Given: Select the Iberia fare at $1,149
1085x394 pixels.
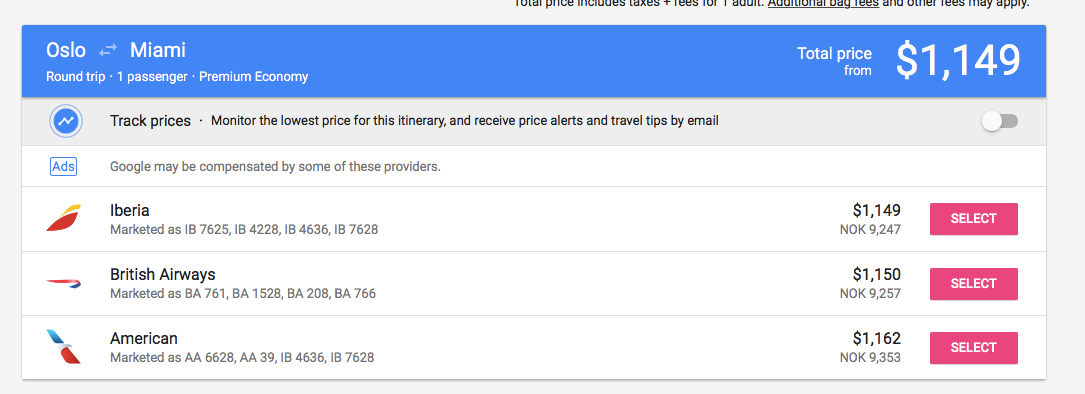Looking at the screenshot, I should 974,219.
